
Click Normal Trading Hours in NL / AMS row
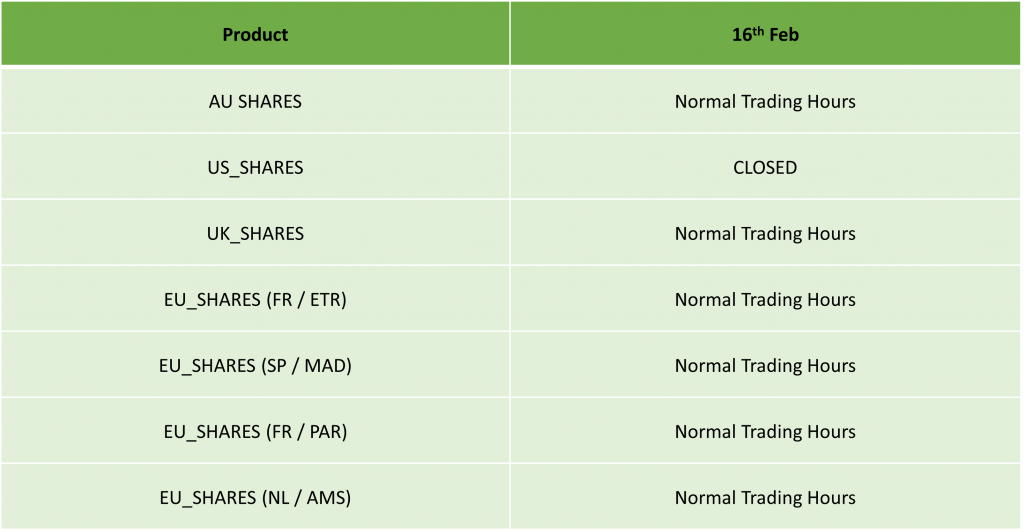(765, 498)
